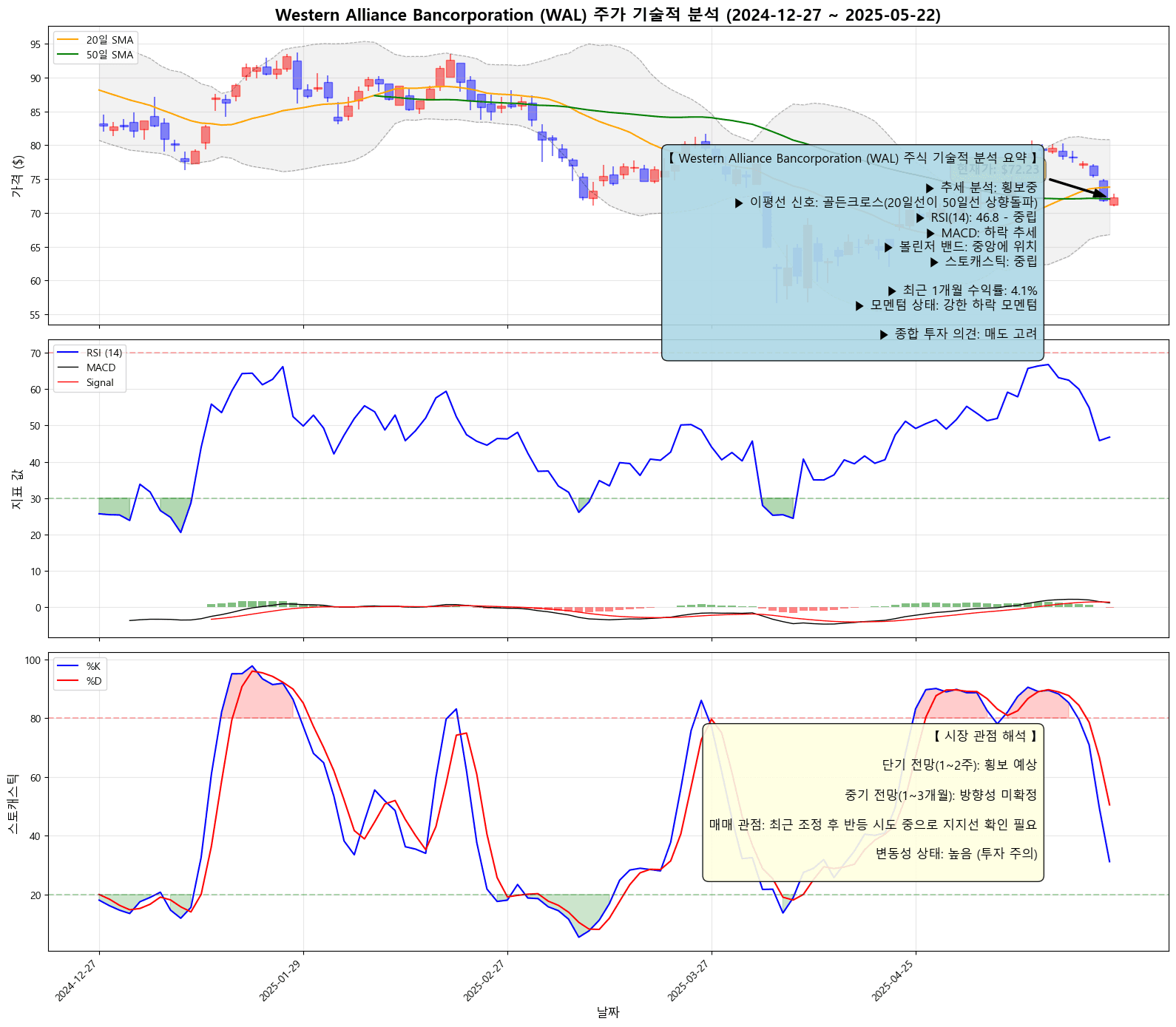
Task: Click the 단기 전망(1~2주): 횡보 예상 line
Action: [959, 765]
